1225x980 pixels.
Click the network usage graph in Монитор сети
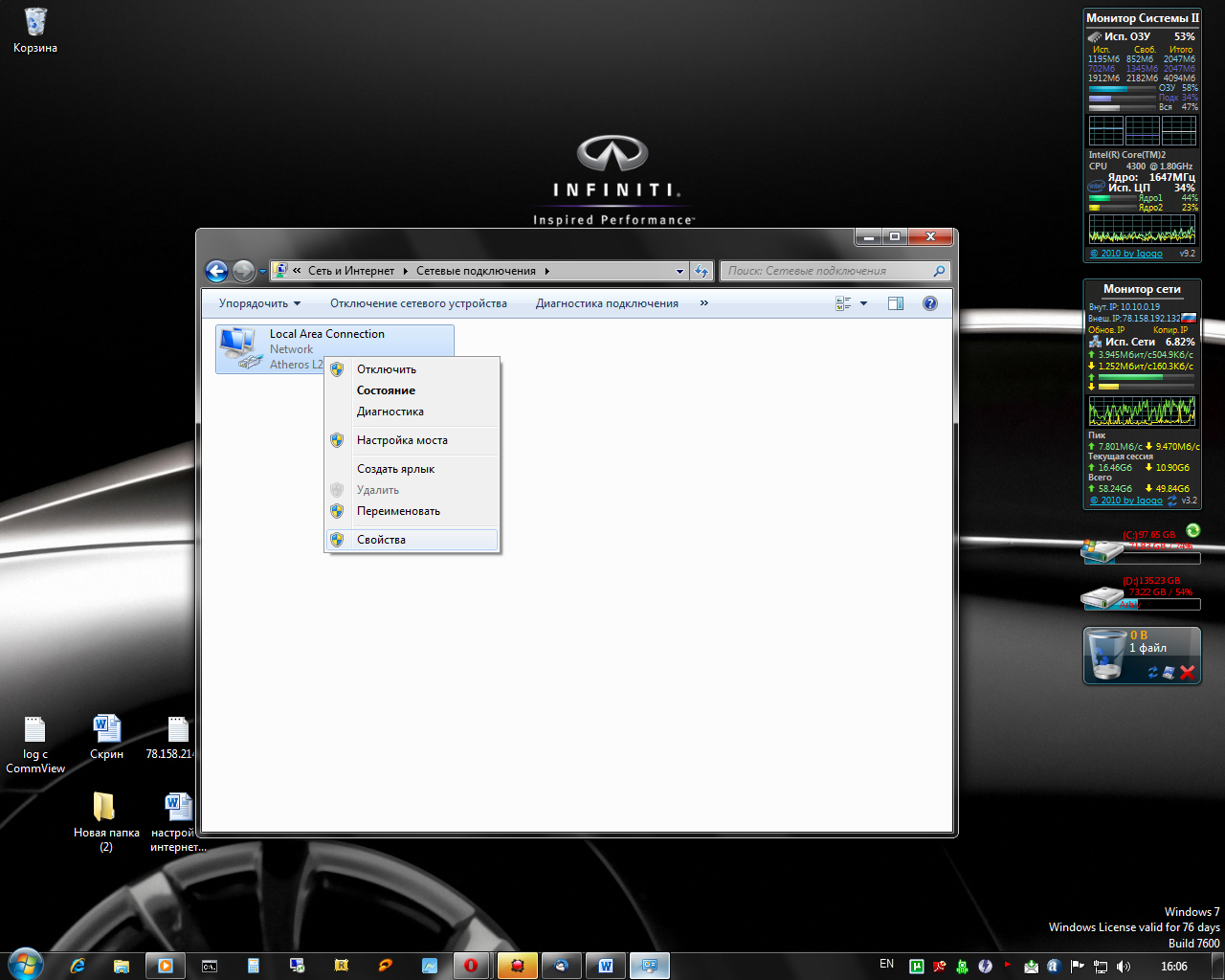1142,412
